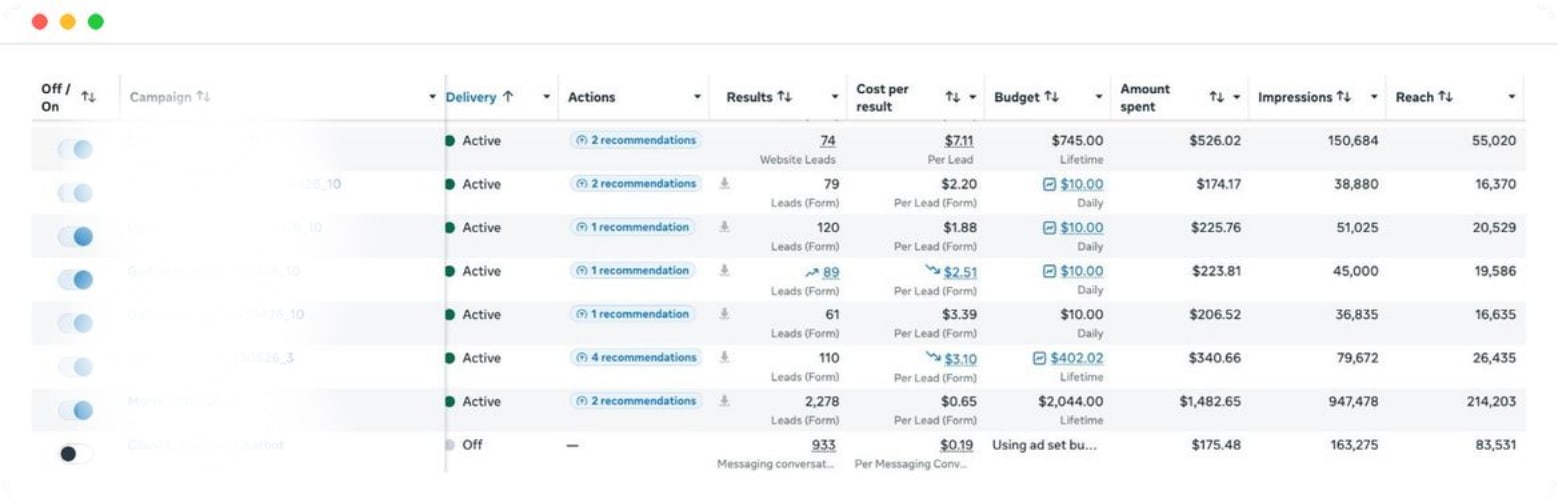Select the $526.02 amount spent value
1558x504 pixels.
point(1215,141)
